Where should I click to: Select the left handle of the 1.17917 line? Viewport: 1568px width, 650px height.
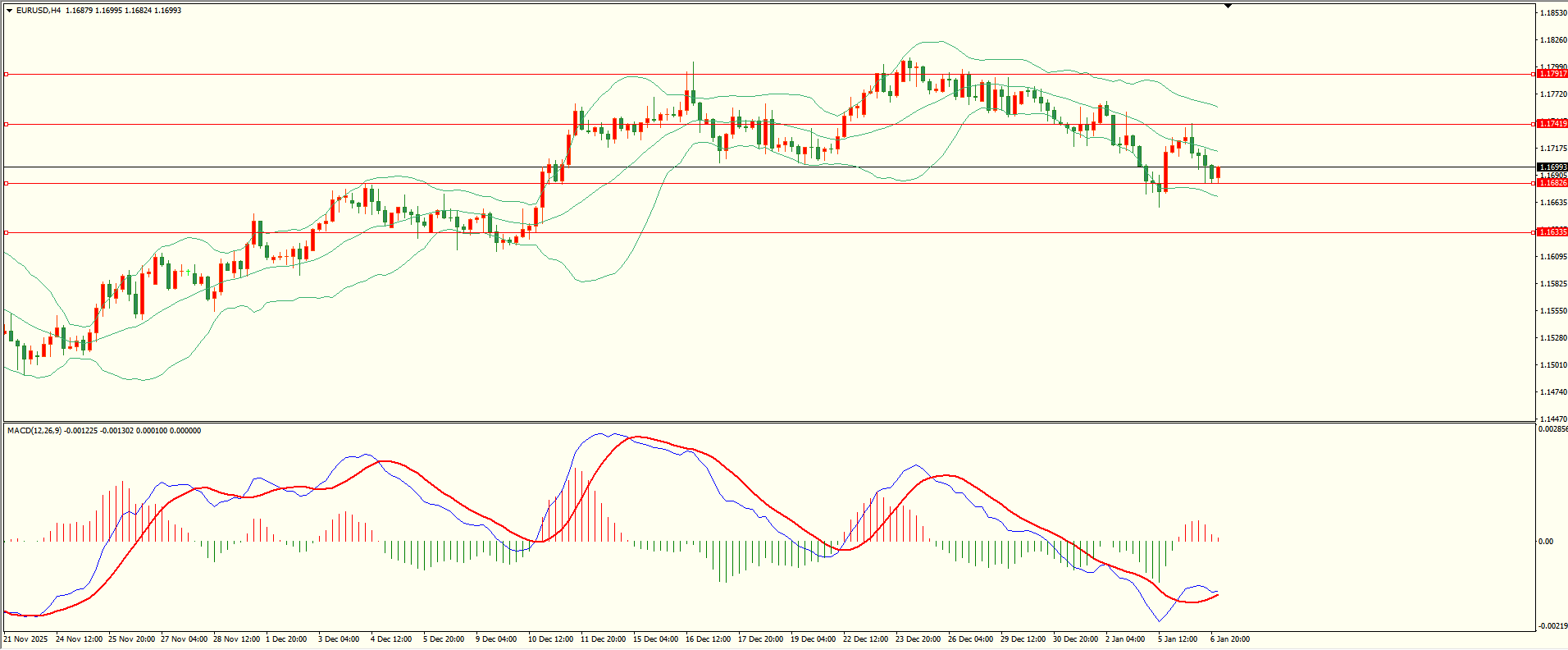7,75
